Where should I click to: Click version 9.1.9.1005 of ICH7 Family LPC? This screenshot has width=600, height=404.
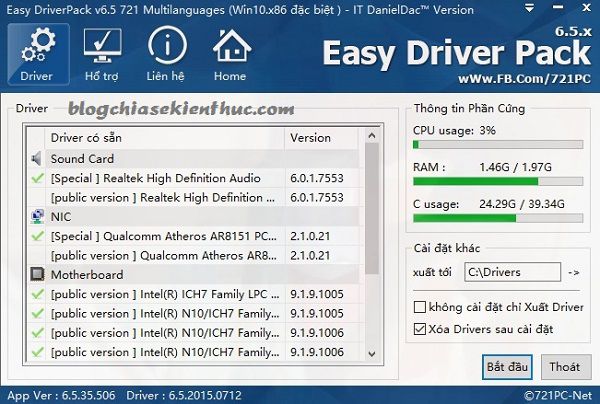point(317,294)
